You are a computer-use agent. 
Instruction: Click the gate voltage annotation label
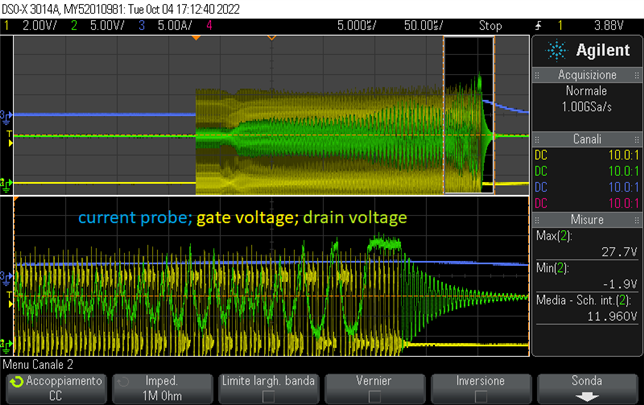click(247, 217)
